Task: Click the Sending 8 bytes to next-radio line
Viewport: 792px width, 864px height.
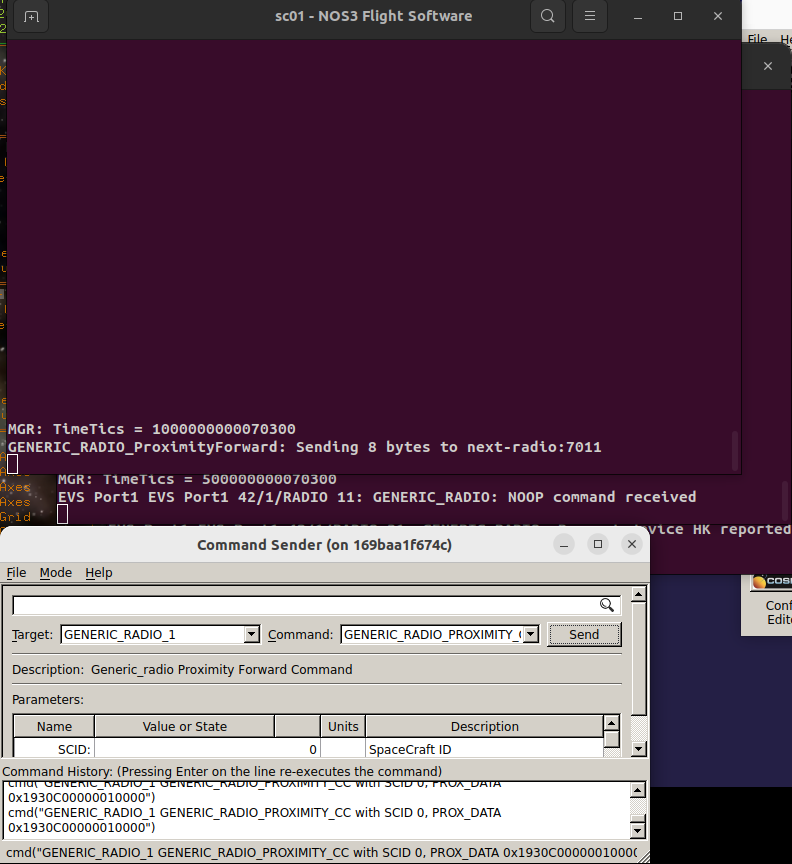Action: 304,447
